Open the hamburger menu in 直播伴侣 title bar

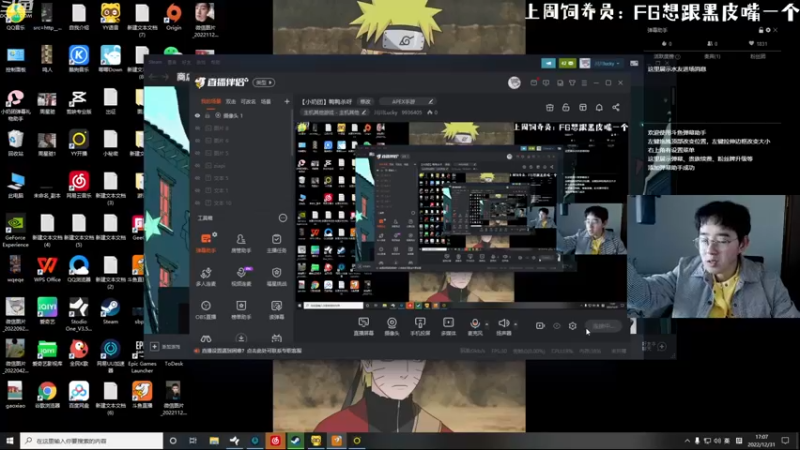click(x=584, y=83)
